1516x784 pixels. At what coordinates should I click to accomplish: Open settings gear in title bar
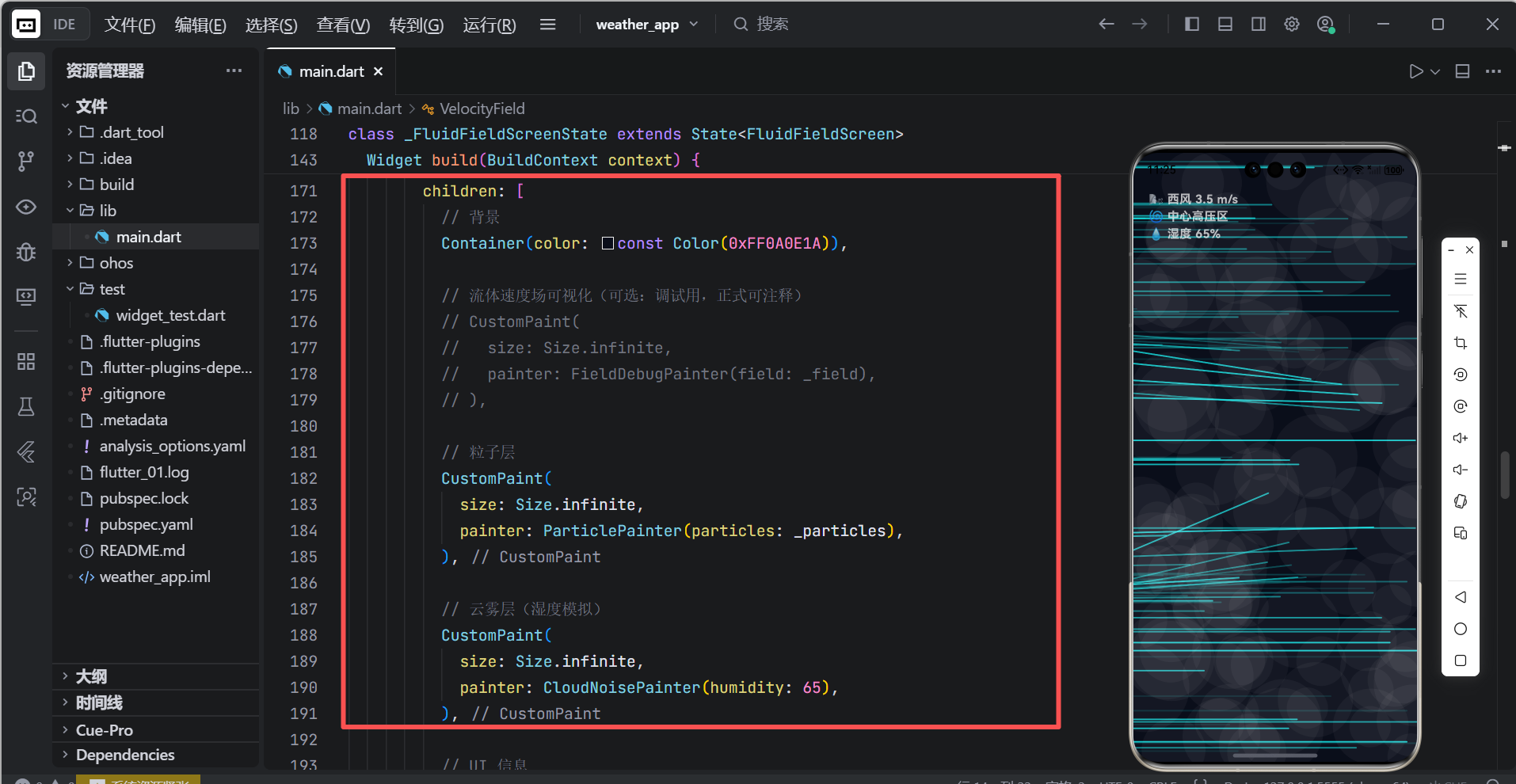click(1291, 25)
